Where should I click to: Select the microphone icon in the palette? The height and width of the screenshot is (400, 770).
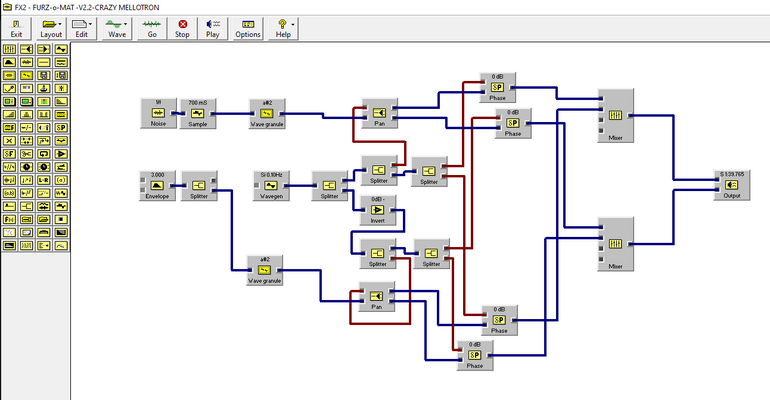(9, 88)
